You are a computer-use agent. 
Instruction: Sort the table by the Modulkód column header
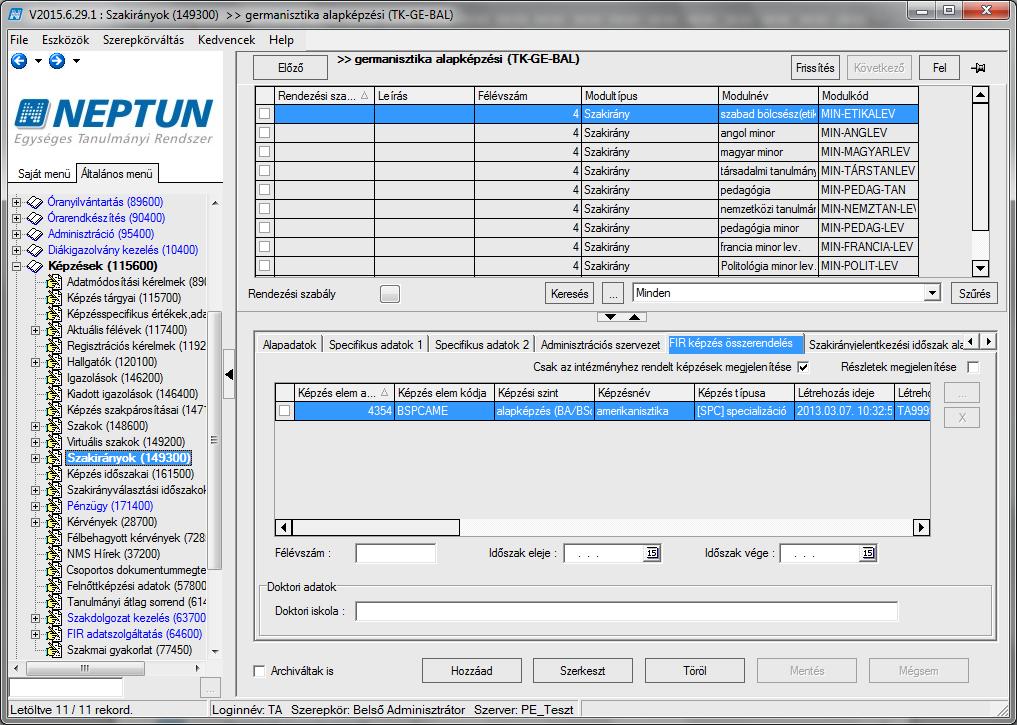pyautogui.click(x=868, y=96)
